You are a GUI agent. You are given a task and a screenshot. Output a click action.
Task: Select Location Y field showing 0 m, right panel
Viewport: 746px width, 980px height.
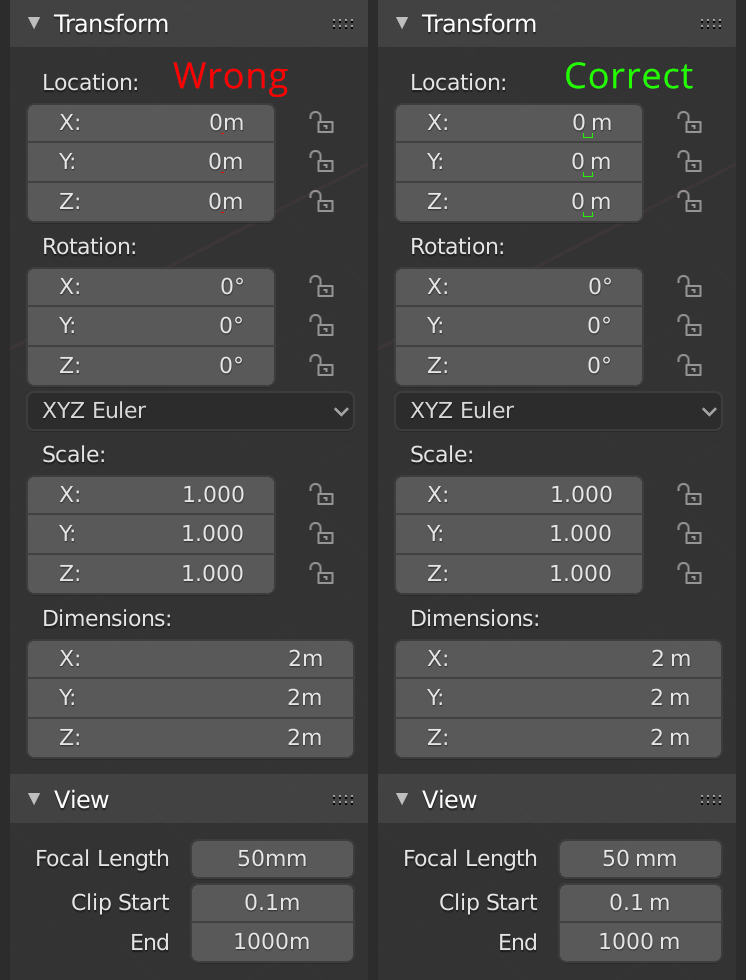519,162
